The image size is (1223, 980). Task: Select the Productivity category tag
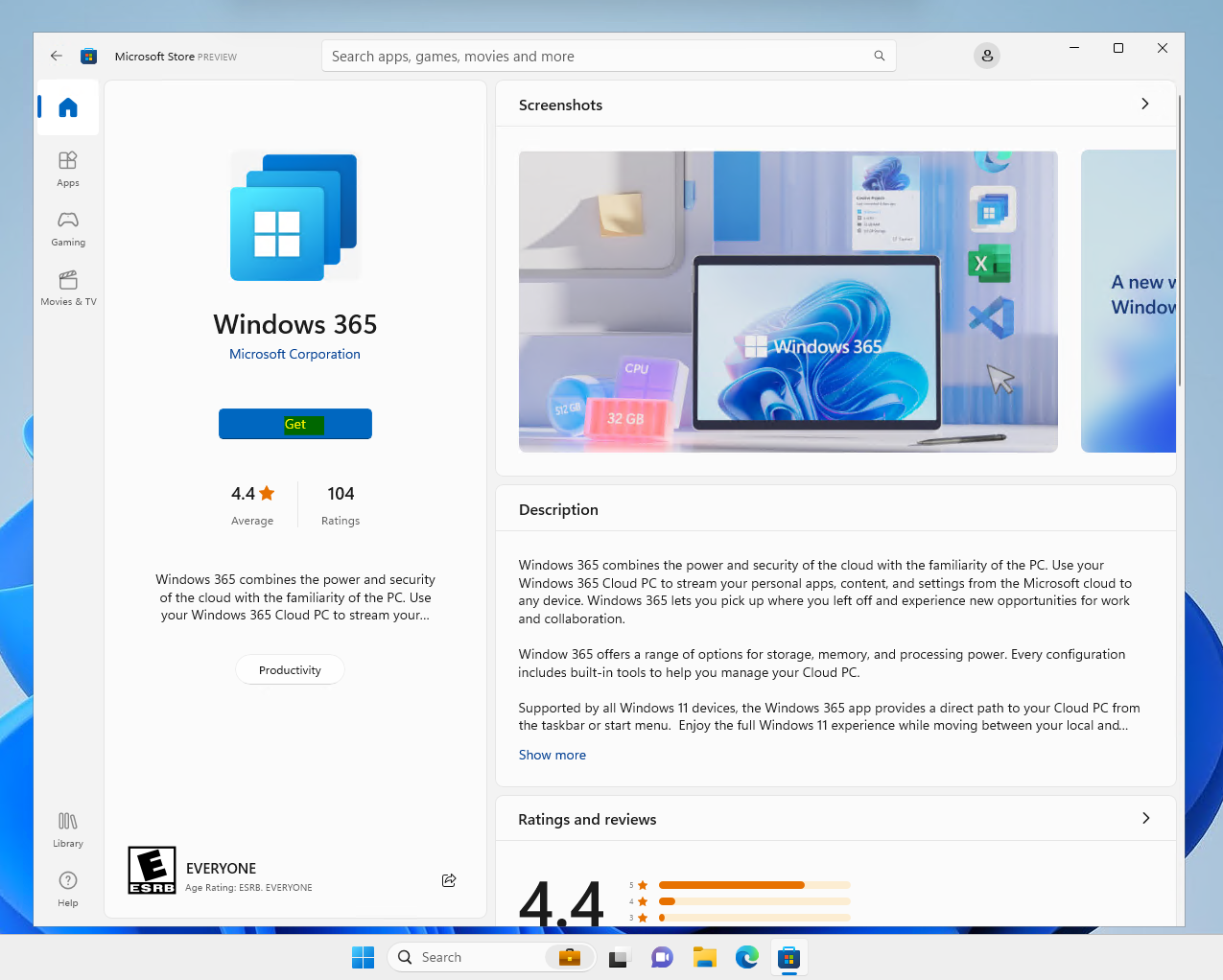point(290,670)
